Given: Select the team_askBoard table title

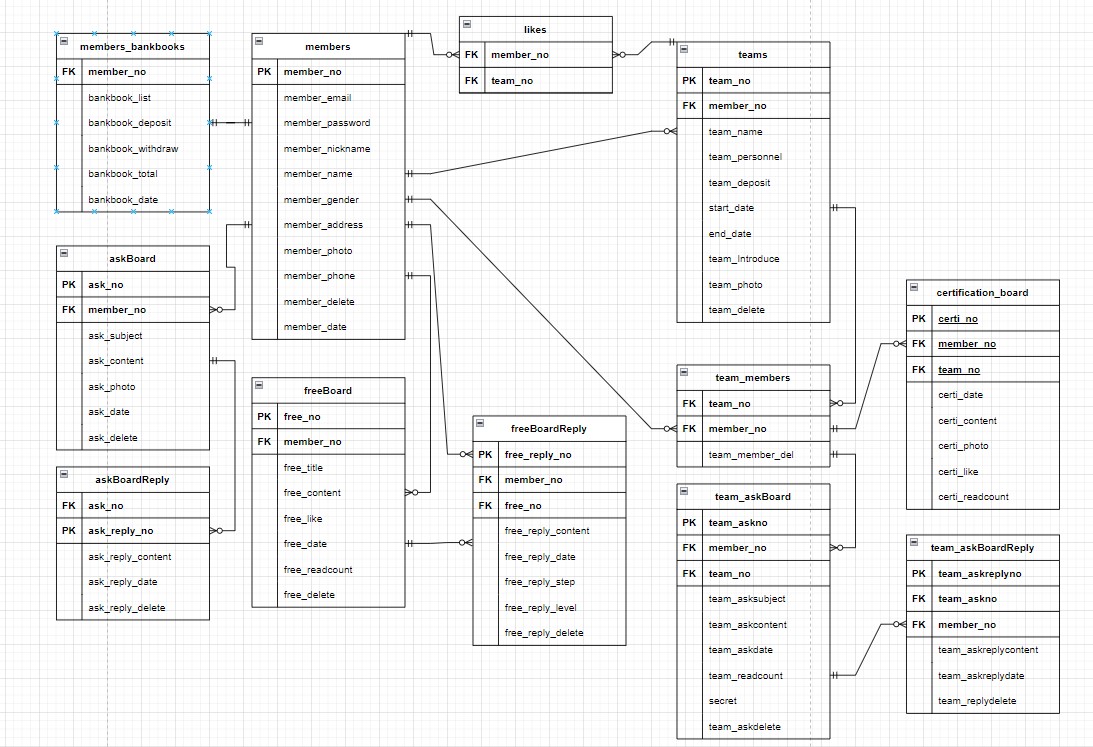Looking at the screenshot, I should pyautogui.click(x=753, y=497).
